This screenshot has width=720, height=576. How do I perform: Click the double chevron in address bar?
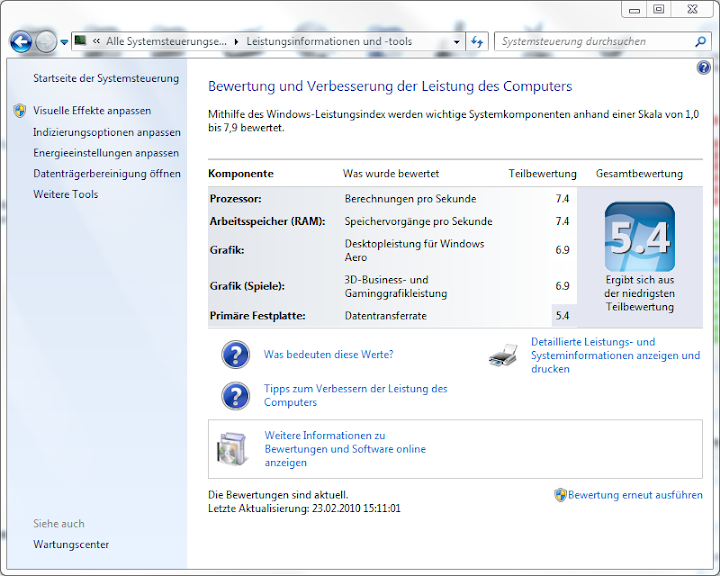(x=96, y=41)
